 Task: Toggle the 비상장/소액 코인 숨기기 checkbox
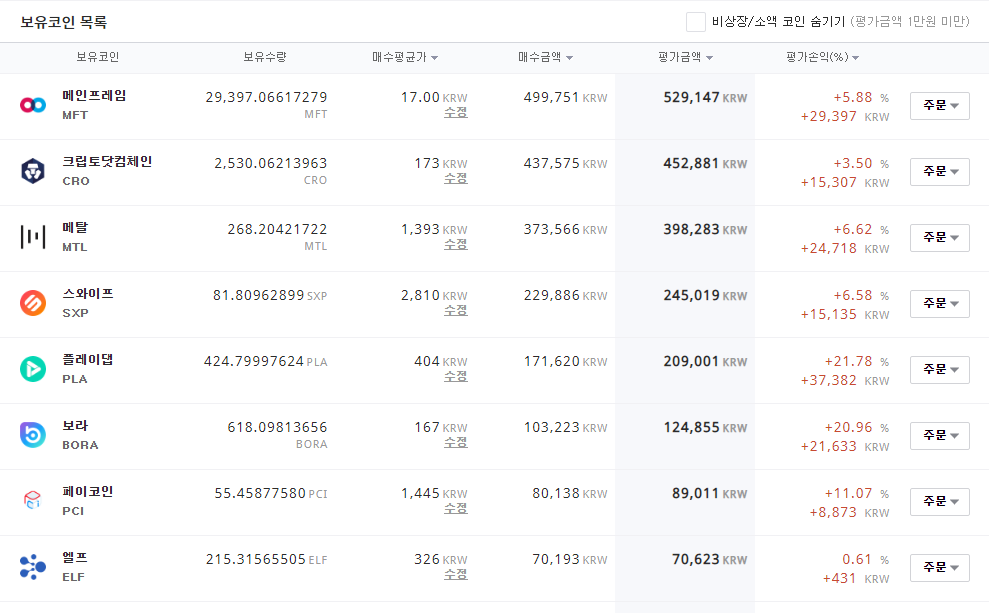tap(696, 21)
